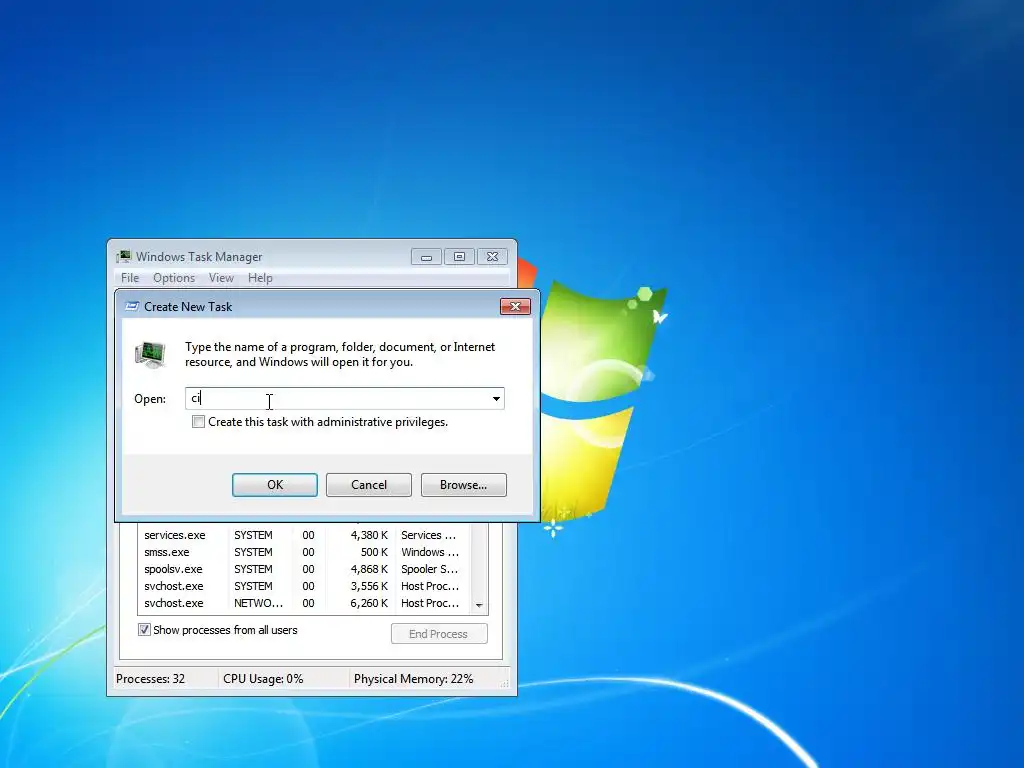The height and width of the screenshot is (768, 1024).
Task: Click the 4,868 K memory value
Action: pos(369,569)
